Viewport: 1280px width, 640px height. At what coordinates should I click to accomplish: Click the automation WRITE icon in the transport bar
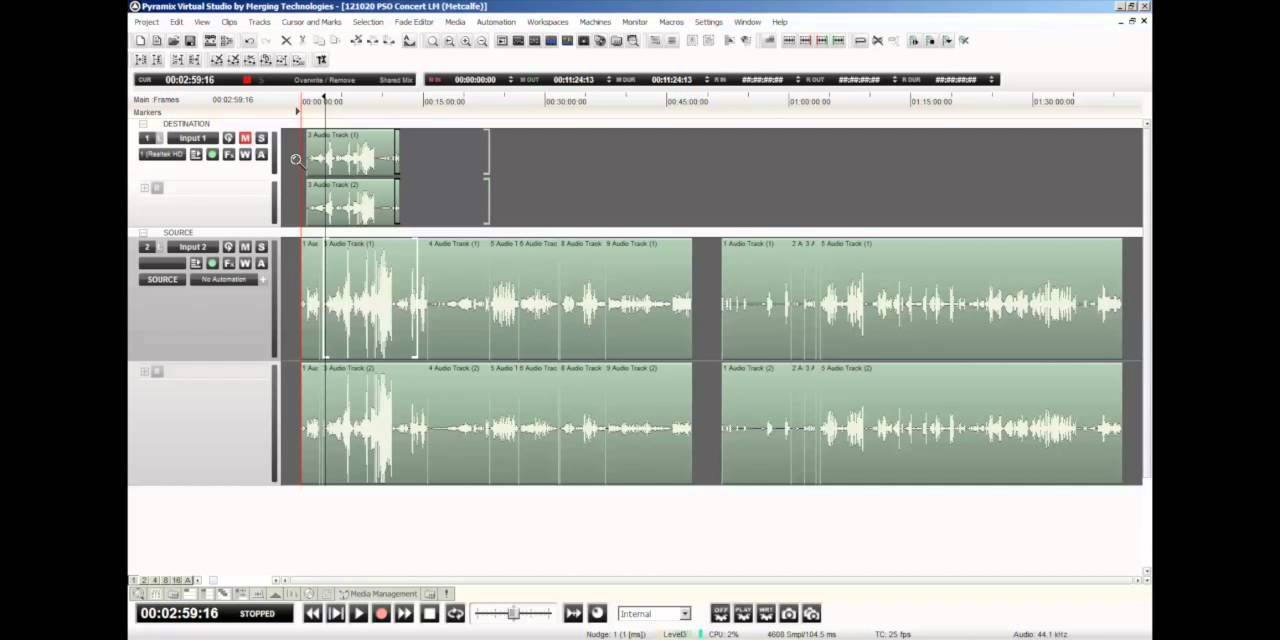point(766,613)
